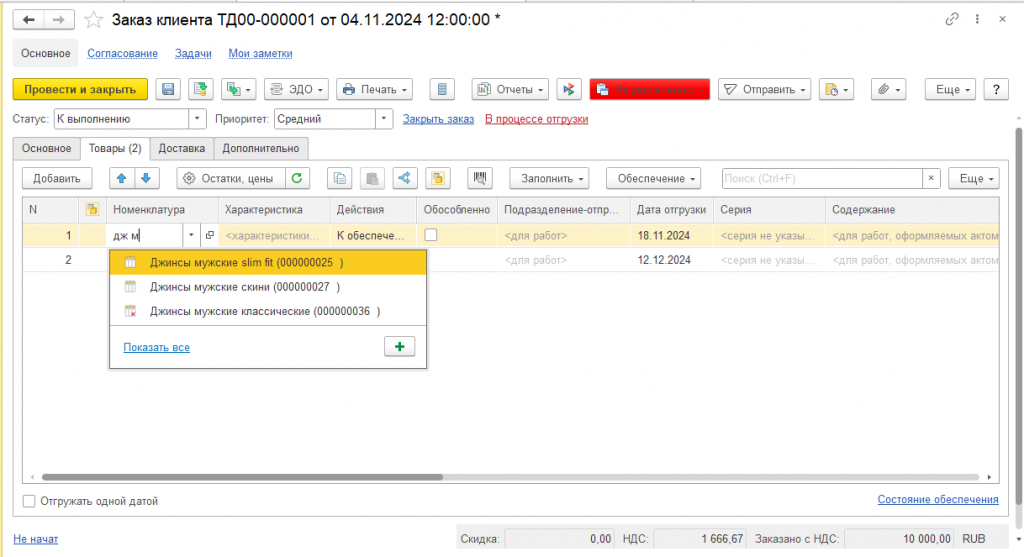The height and width of the screenshot is (557, 1024).
Task: Switch to the Товары (2) tab
Action: point(115,148)
